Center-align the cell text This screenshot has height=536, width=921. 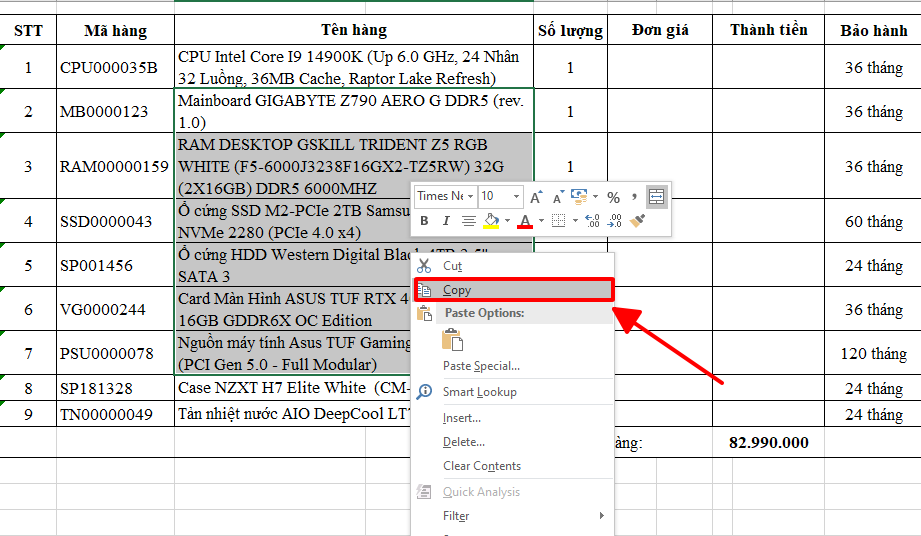pyautogui.click(x=468, y=221)
